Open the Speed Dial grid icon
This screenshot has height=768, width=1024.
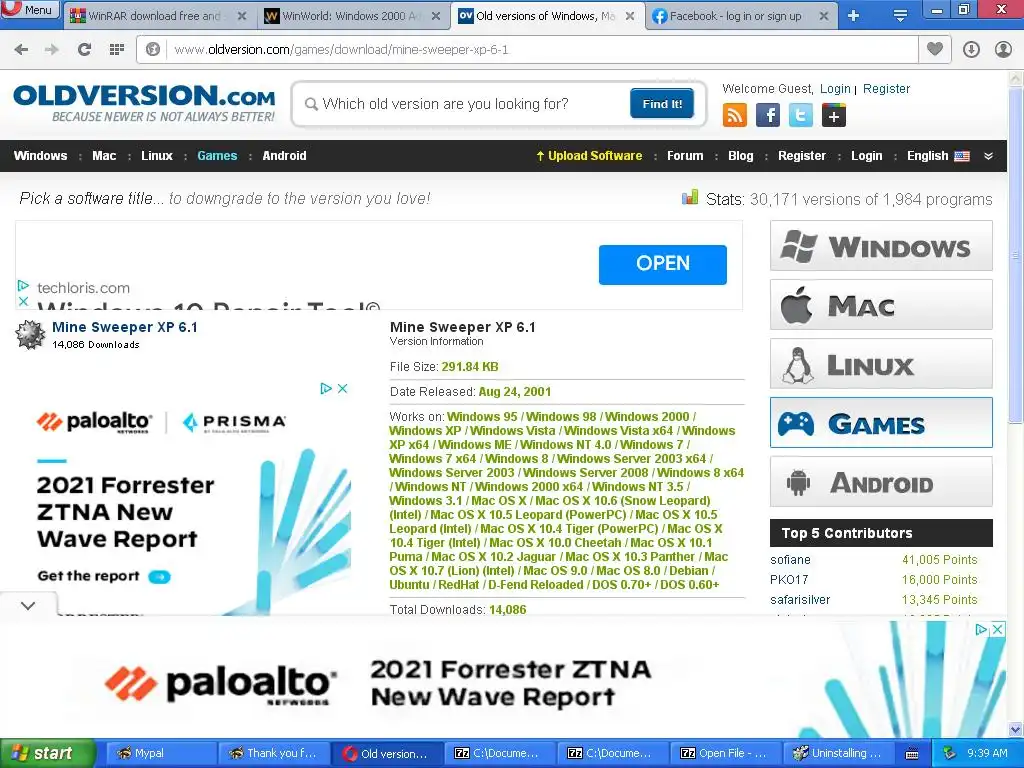tap(117, 50)
